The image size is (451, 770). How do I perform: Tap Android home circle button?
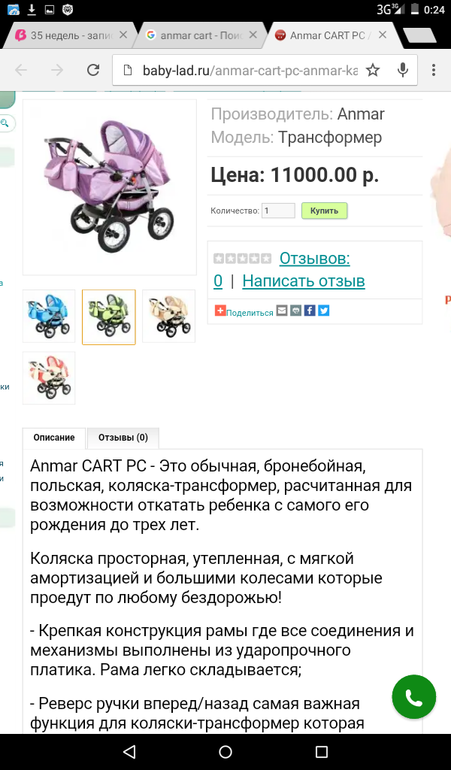[x=226, y=751]
